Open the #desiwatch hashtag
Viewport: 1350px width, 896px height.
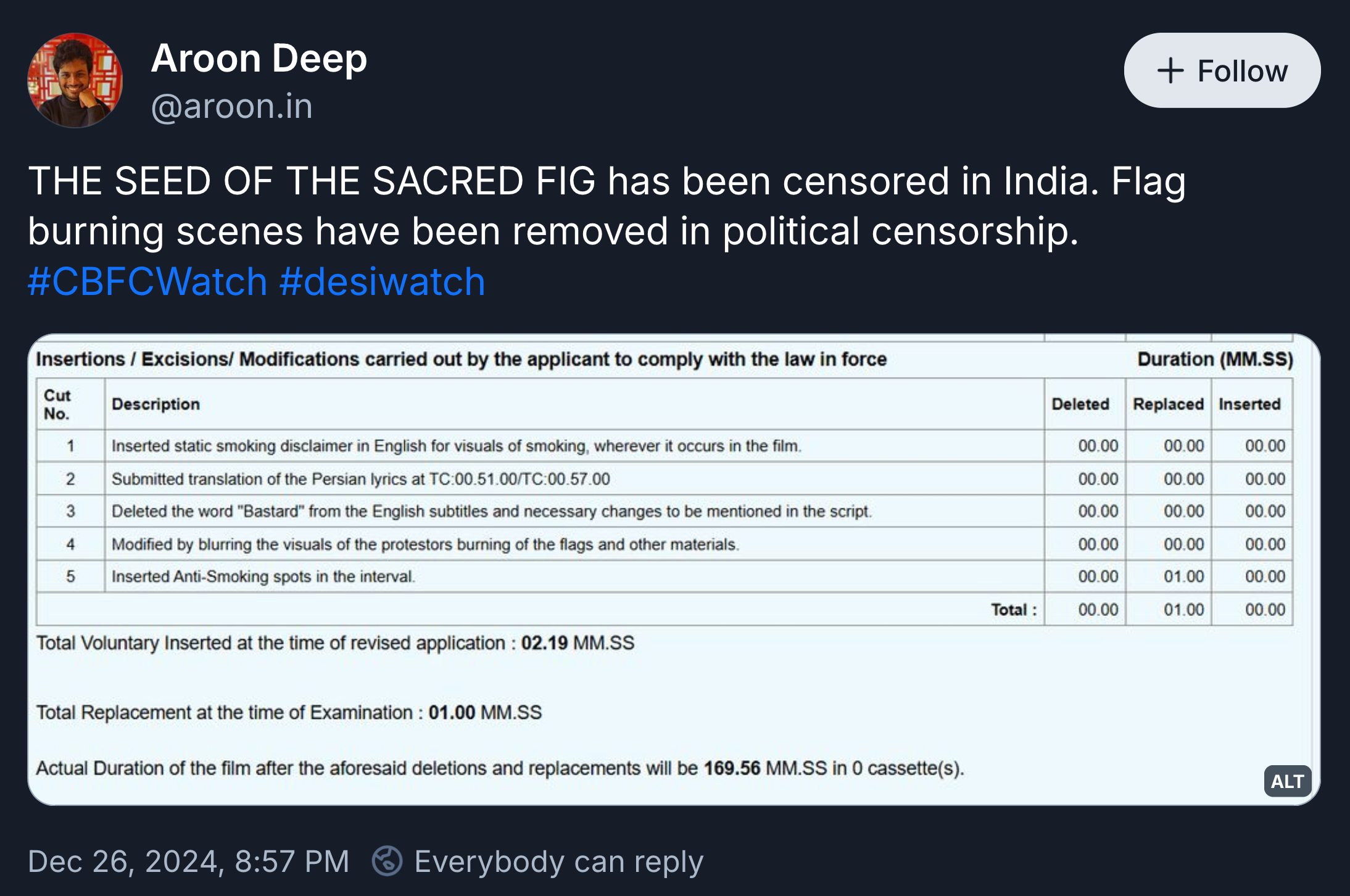click(x=382, y=281)
